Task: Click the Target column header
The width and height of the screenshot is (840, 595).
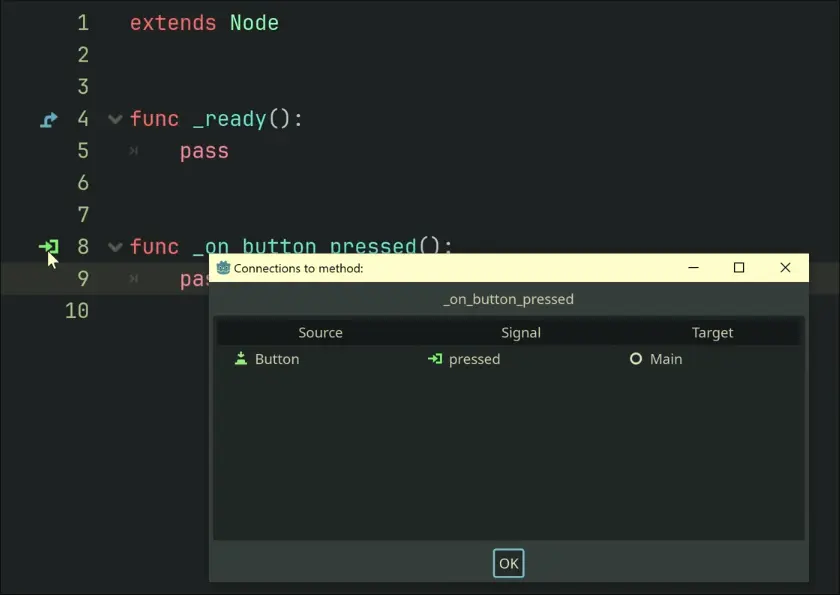Action: click(712, 332)
